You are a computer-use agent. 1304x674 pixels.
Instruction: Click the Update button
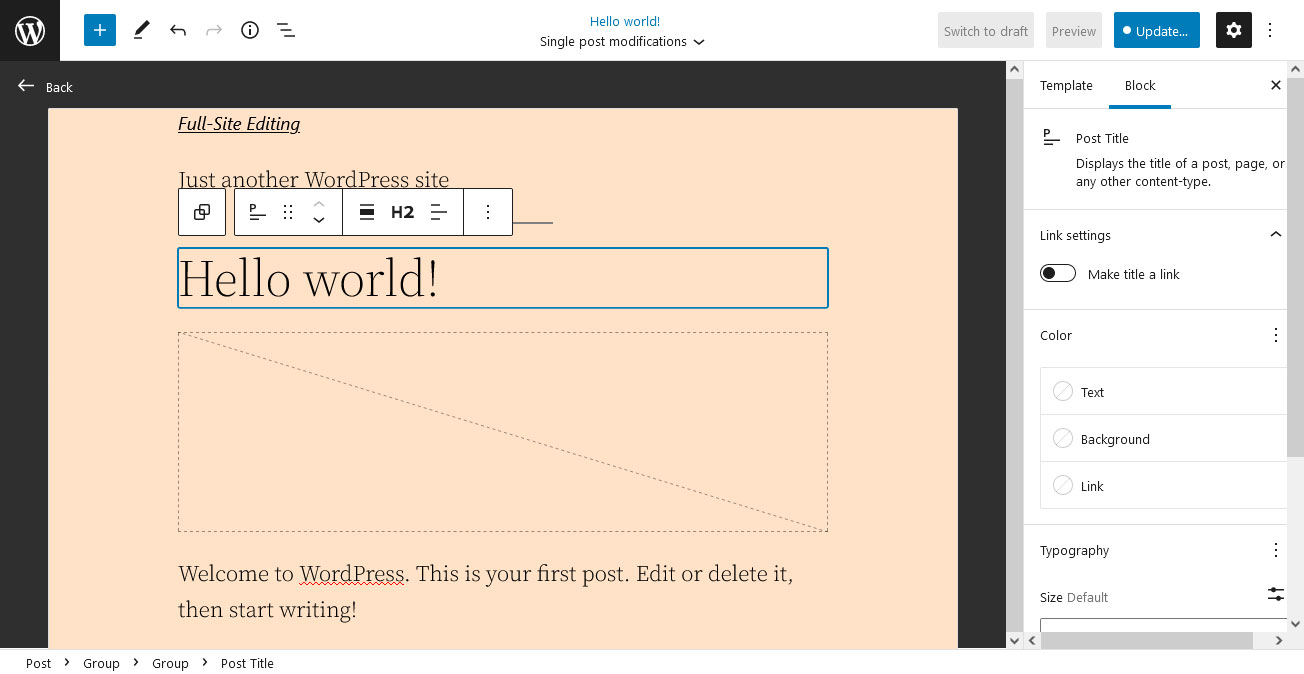(1156, 30)
